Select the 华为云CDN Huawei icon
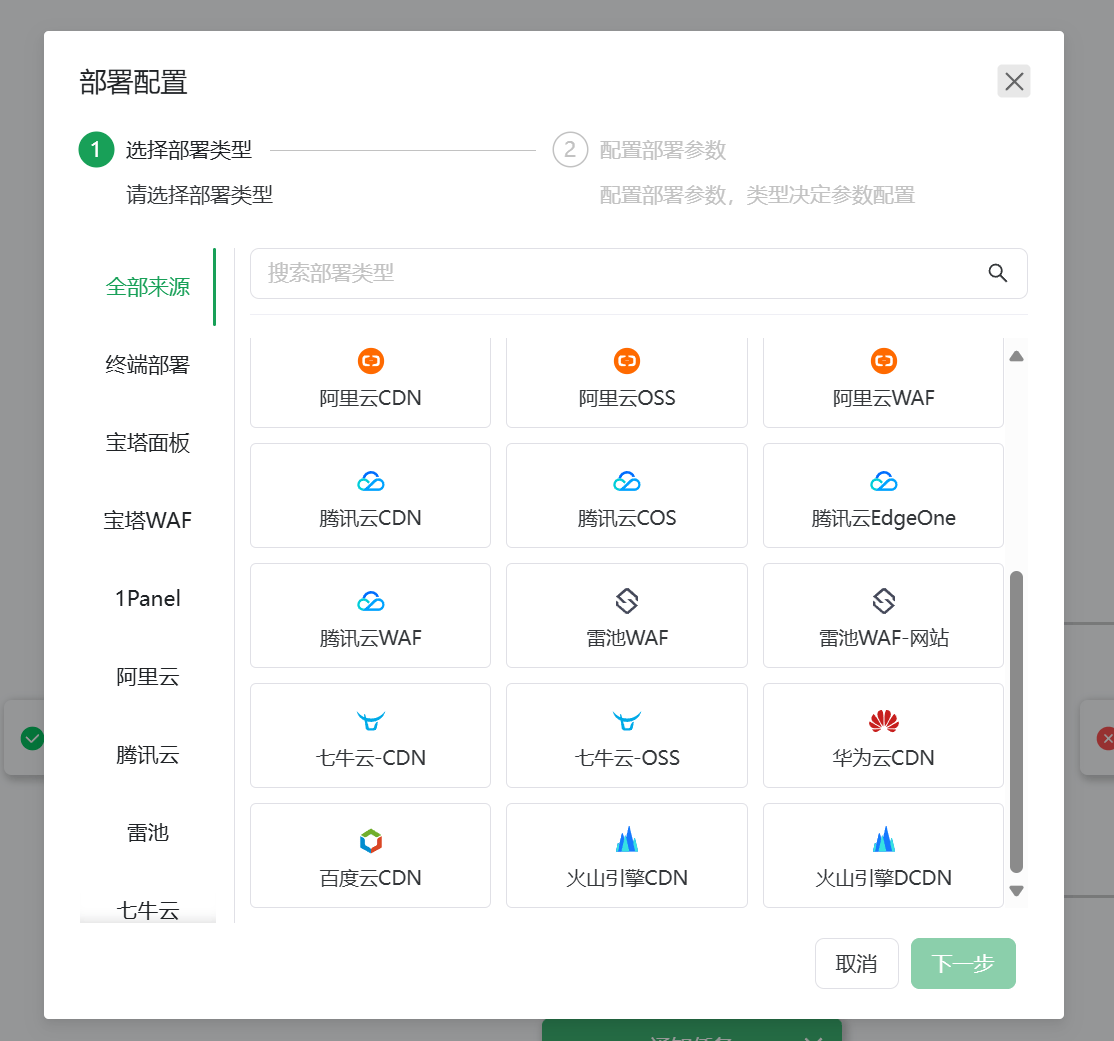The height and width of the screenshot is (1041, 1114). click(x=883, y=721)
